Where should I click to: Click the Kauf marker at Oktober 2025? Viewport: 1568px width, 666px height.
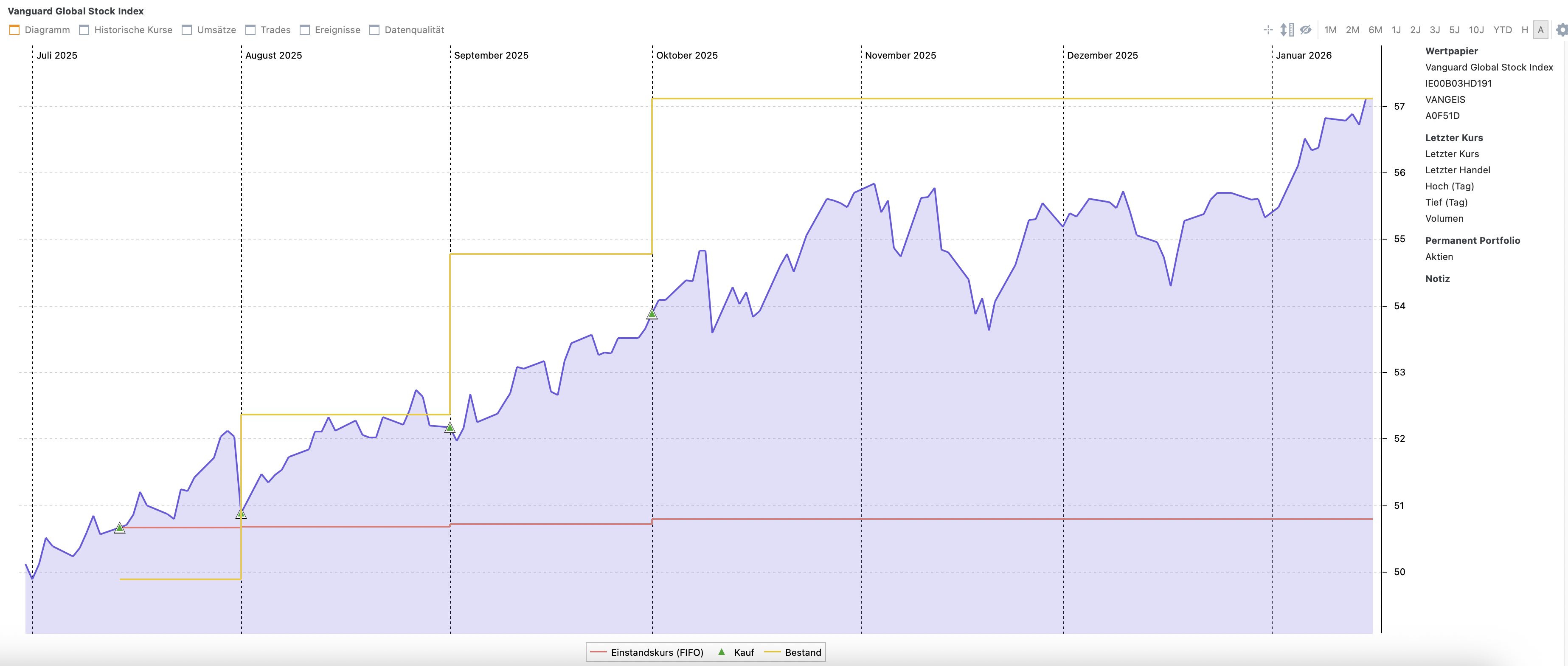(652, 314)
